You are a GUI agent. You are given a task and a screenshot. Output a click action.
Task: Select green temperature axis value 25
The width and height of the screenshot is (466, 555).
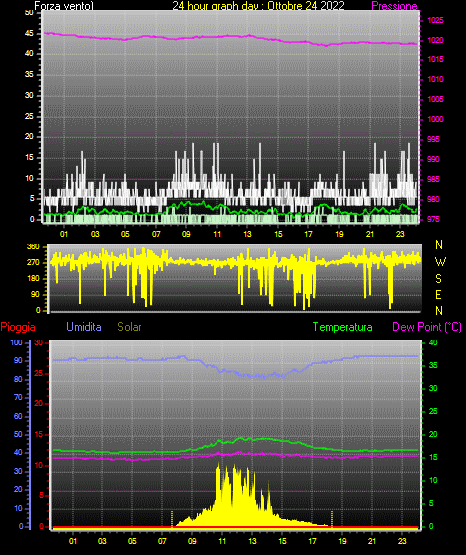(433, 411)
